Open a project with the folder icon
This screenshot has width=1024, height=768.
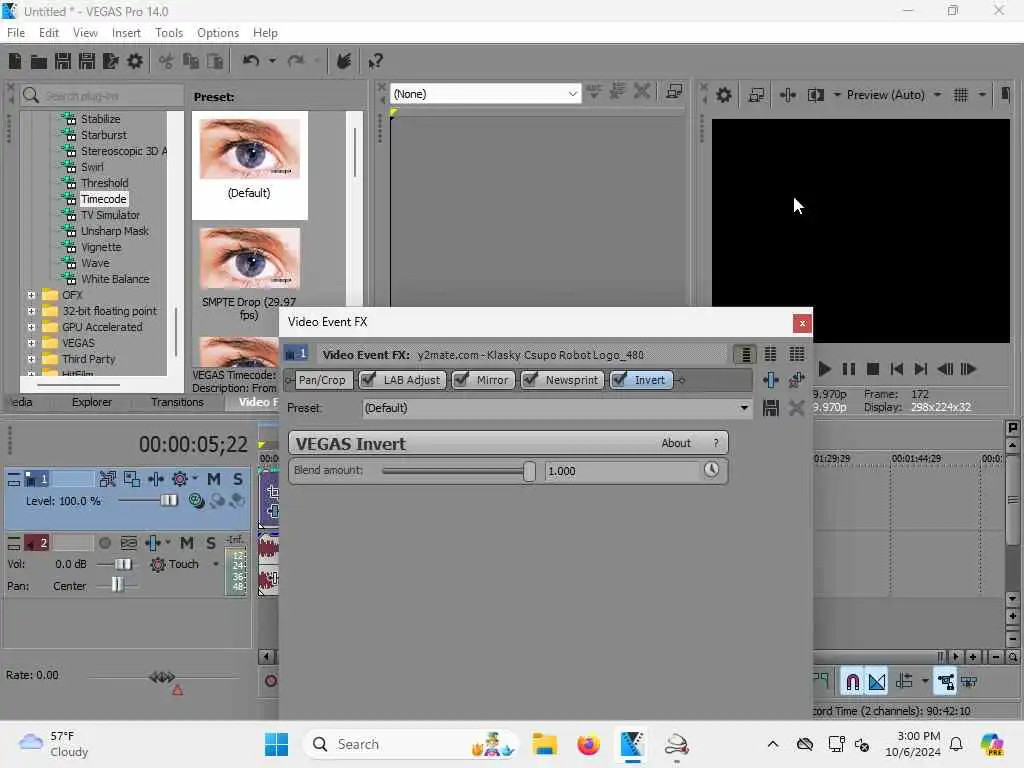pos(39,61)
